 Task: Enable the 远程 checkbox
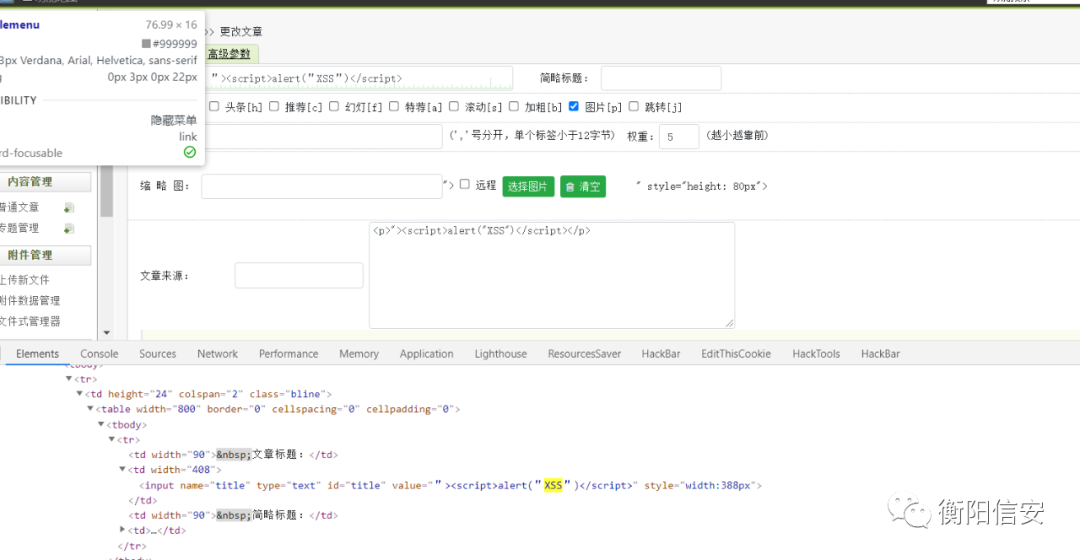point(465,184)
